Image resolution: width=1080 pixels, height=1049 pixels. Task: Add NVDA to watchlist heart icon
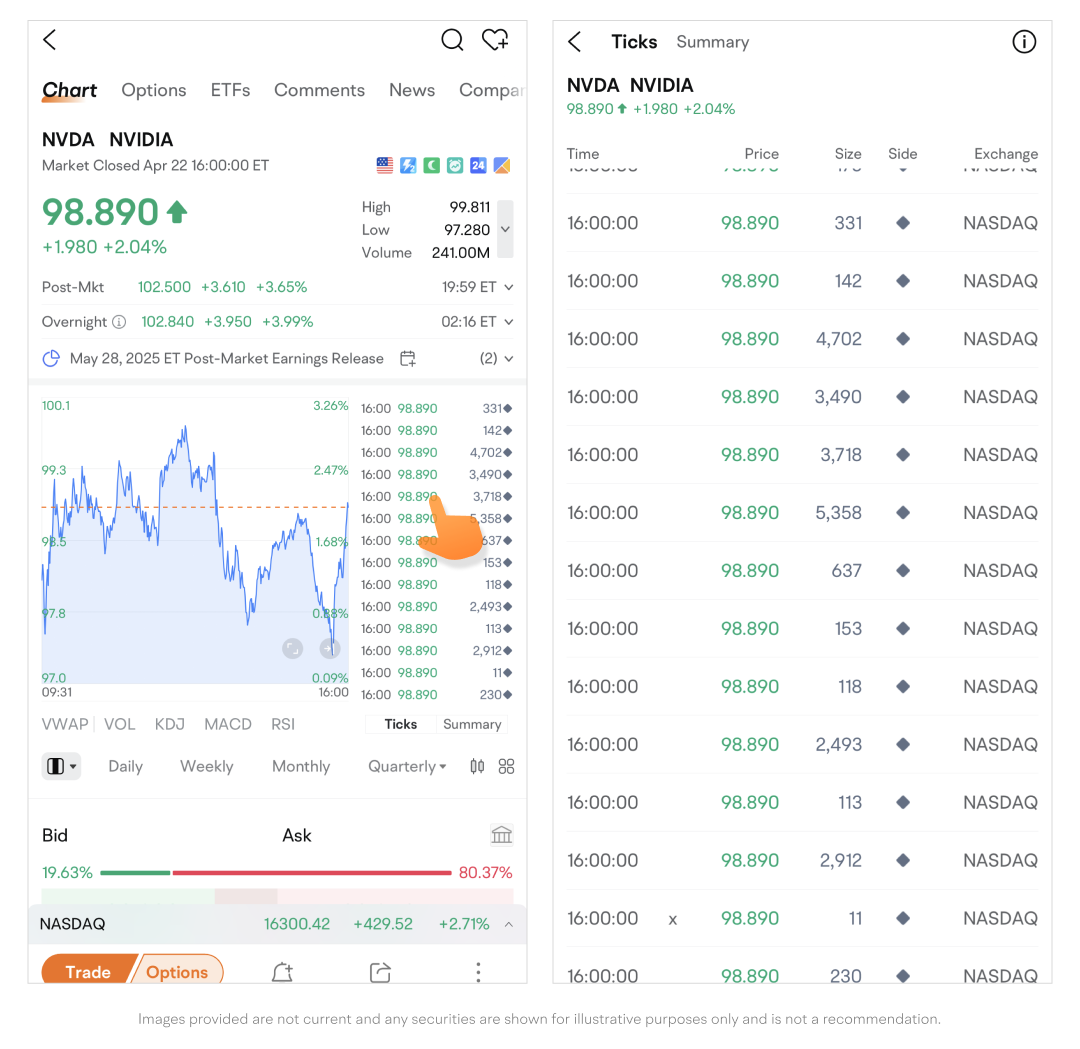click(495, 40)
